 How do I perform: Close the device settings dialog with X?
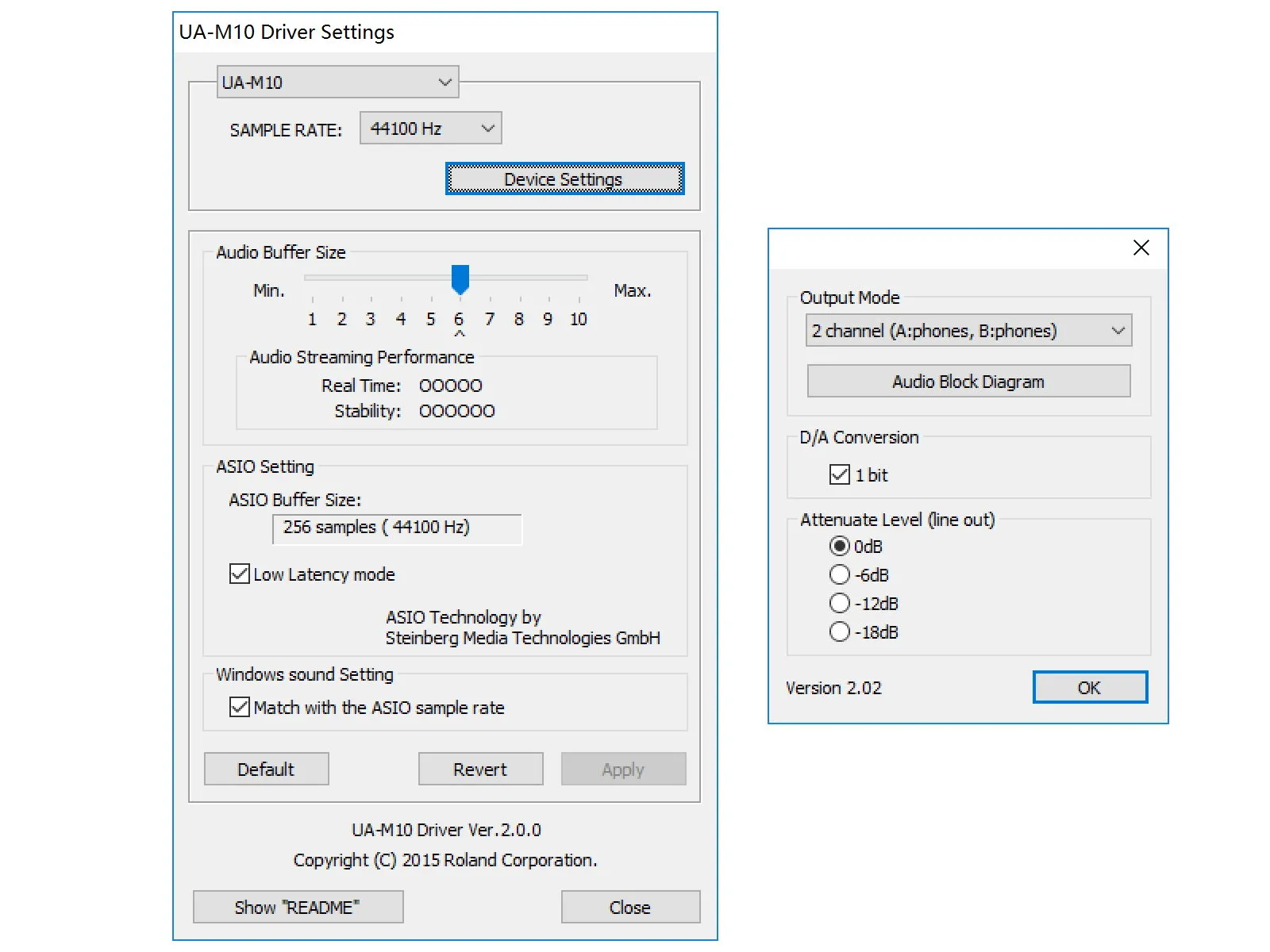coord(1141,248)
